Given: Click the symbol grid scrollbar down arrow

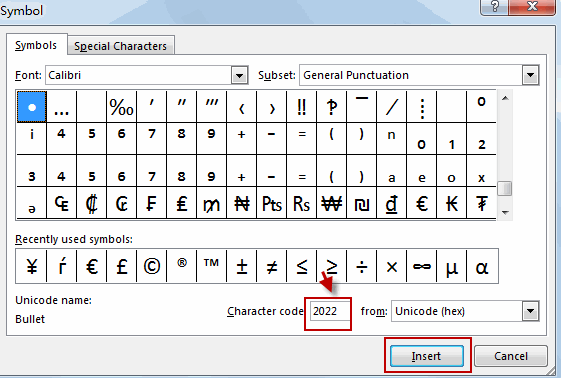Looking at the screenshot, I should tap(505, 212).
